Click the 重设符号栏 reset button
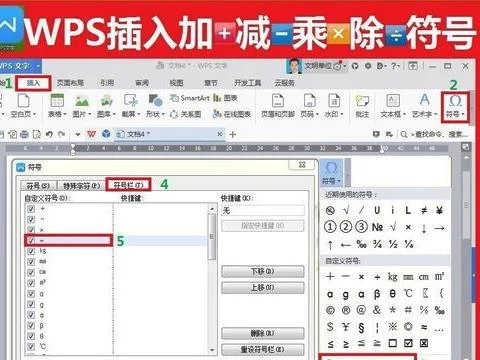This screenshot has height=360, width=480. pos(263,349)
